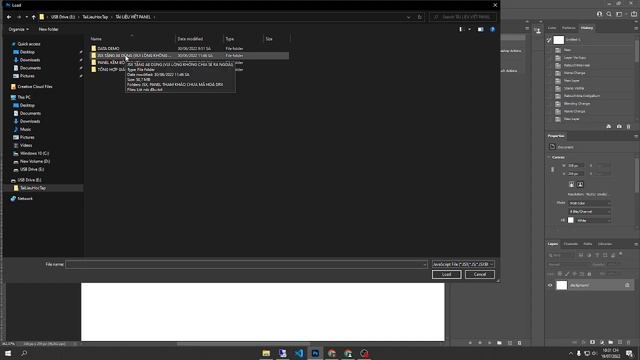Sort by Date modified column header

(x=190, y=39)
